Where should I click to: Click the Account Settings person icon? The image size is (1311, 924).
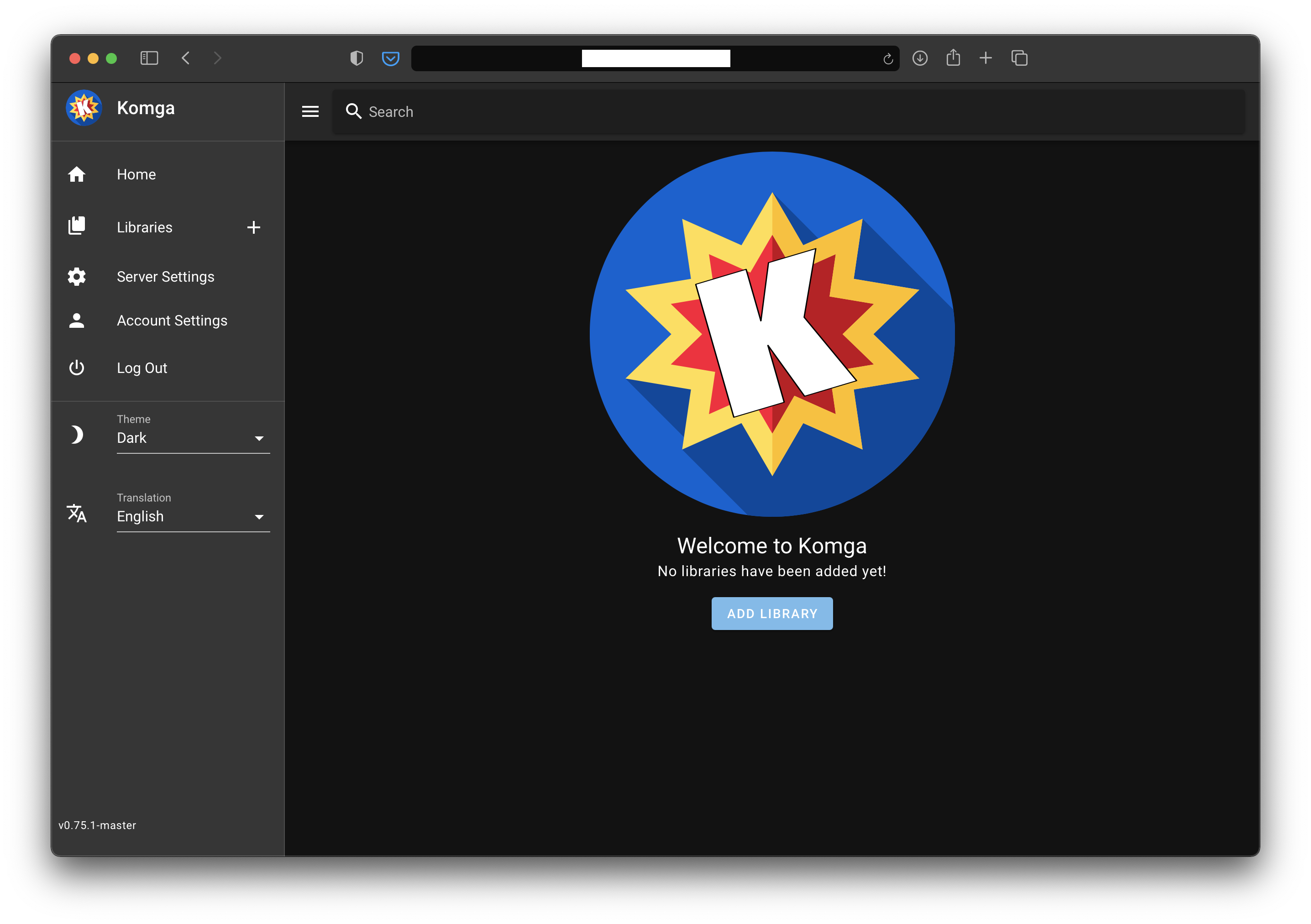pyautogui.click(x=77, y=320)
